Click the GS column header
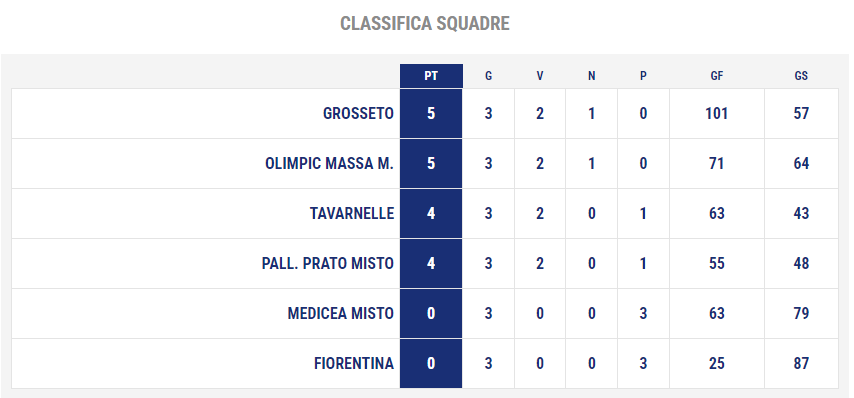 (x=801, y=76)
